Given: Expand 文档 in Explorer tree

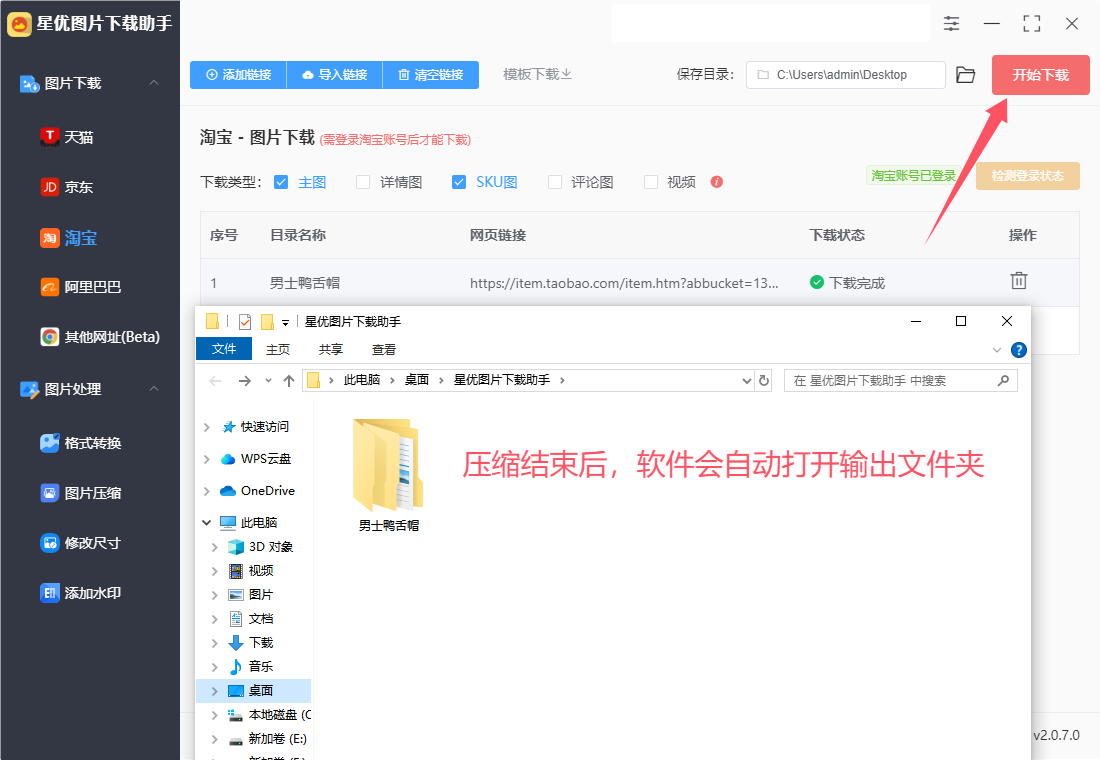Looking at the screenshot, I should (215, 619).
